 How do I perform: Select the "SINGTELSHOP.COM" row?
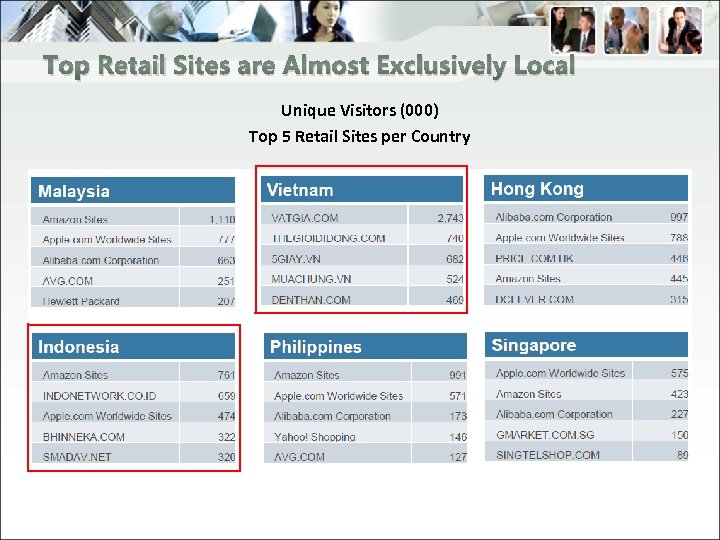point(586,452)
